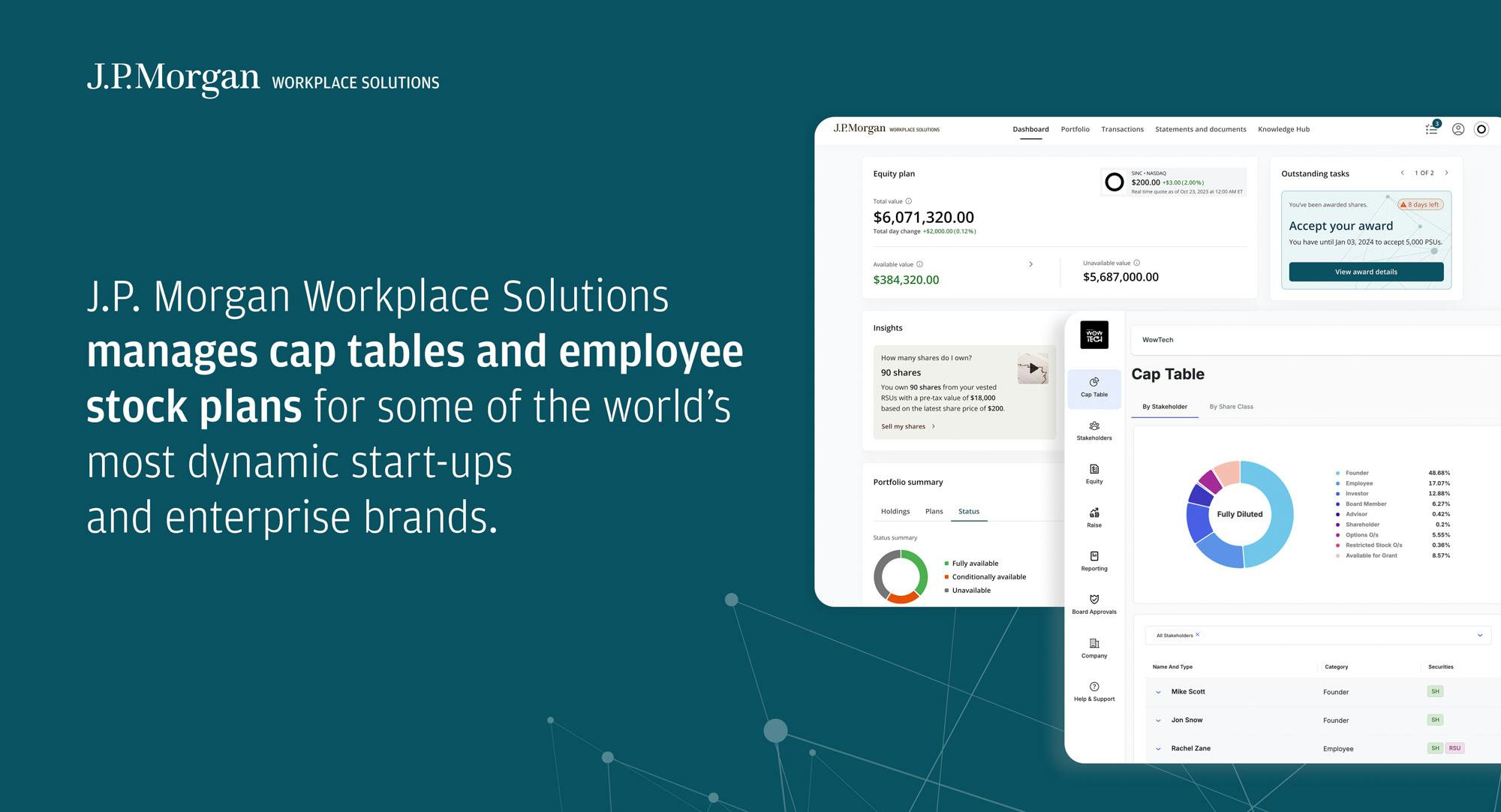The image size is (1501, 812).
Task: Click SH badge in Mike Scott row
Action: pos(1435,691)
